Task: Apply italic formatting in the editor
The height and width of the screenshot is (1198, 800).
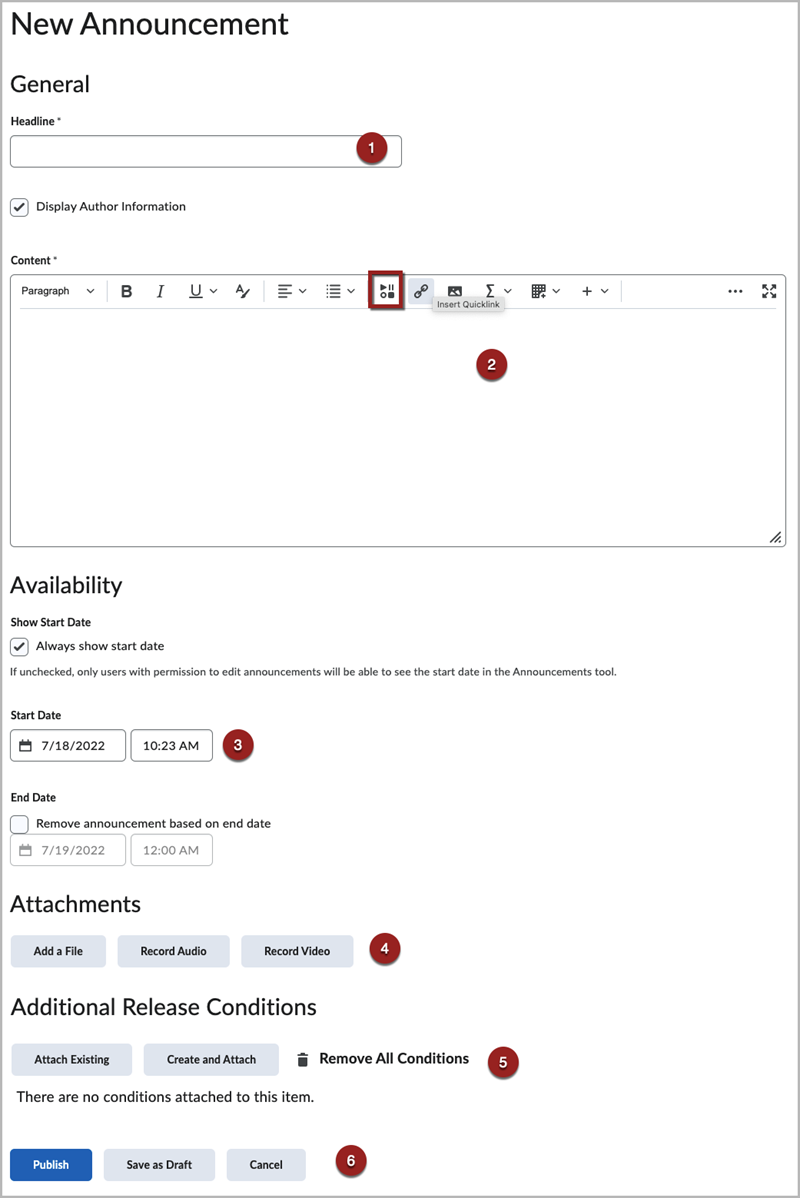Action: 160,291
